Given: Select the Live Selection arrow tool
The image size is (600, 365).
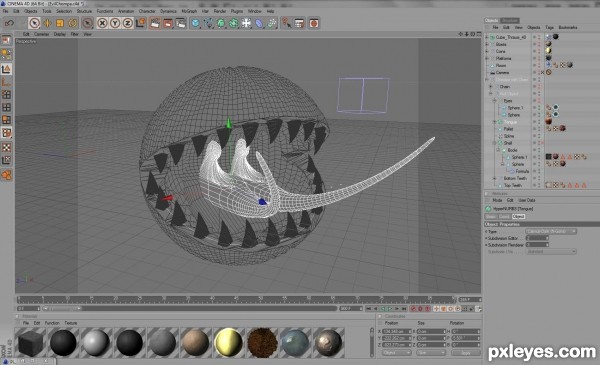Looking at the screenshot, I should tap(34, 23).
